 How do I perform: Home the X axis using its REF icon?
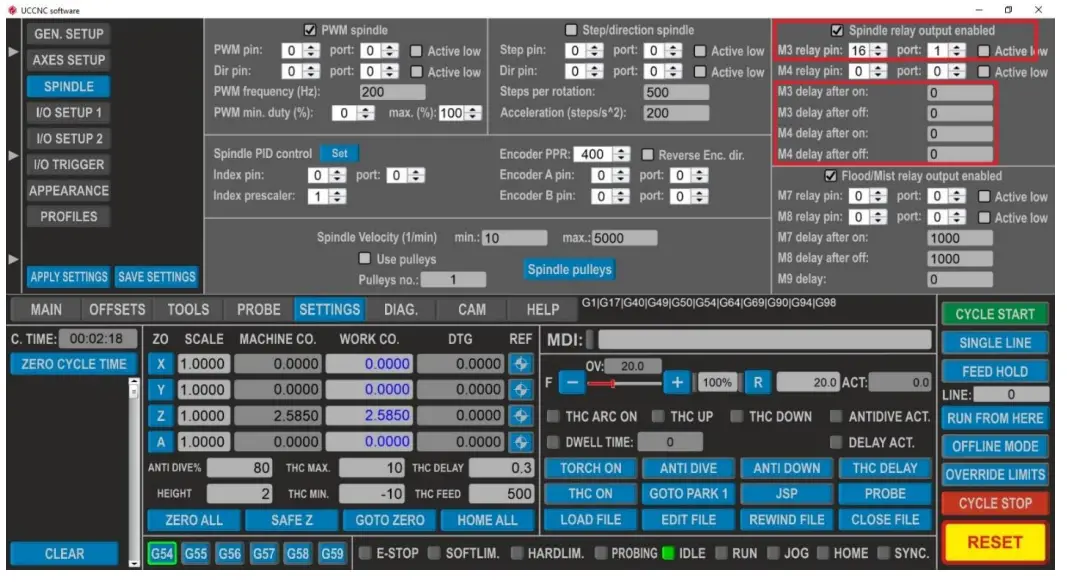click(520, 364)
